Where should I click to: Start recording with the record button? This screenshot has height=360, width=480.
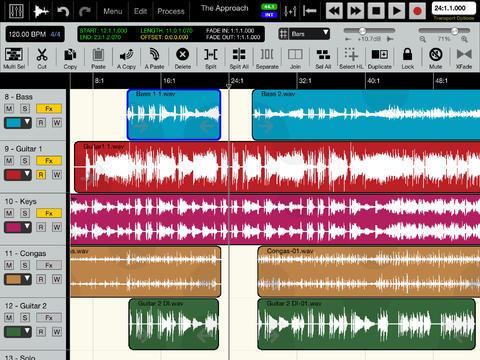pos(417,11)
